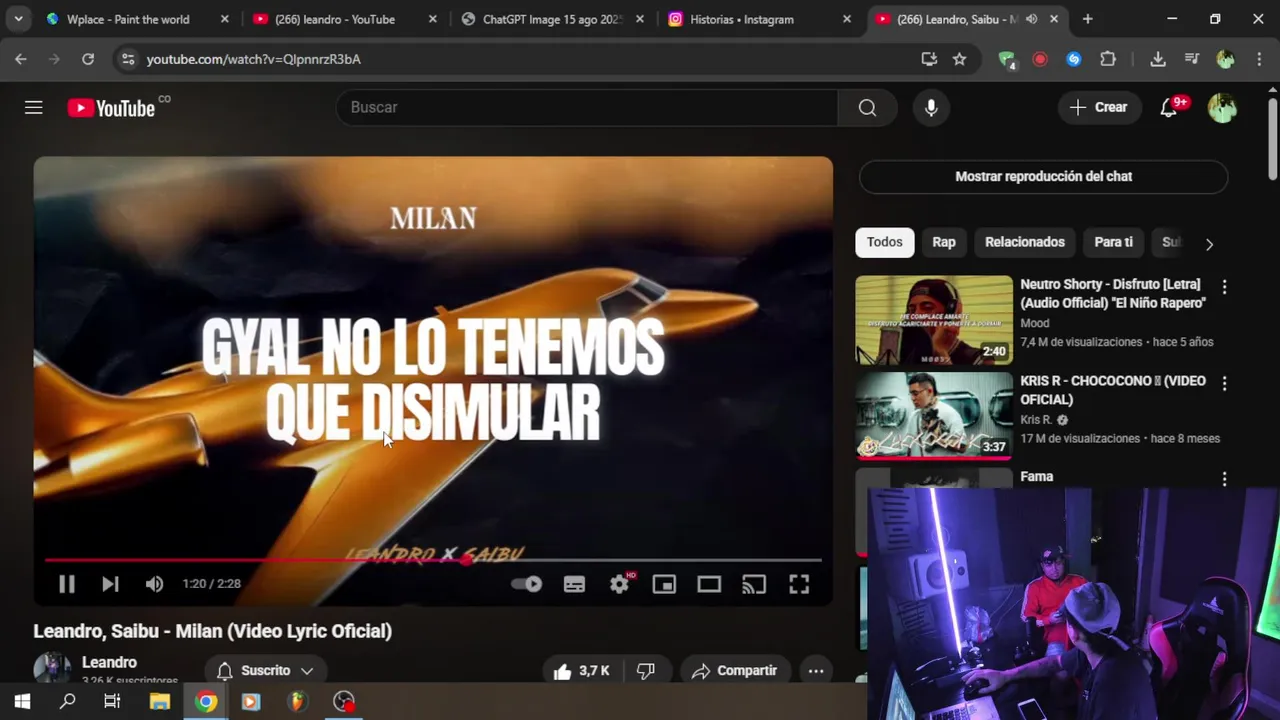The width and height of the screenshot is (1280, 720).
Task: Go back in the browser
Action: (x=21, y=59)
